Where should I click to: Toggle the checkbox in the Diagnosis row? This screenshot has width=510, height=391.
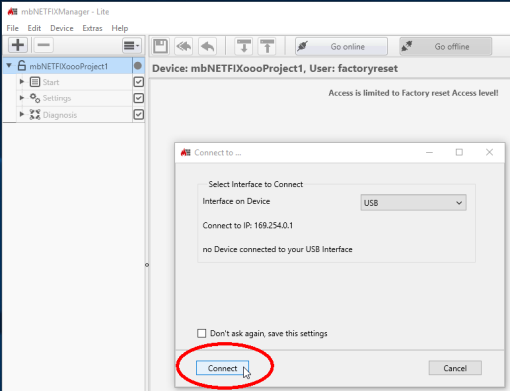139,115
